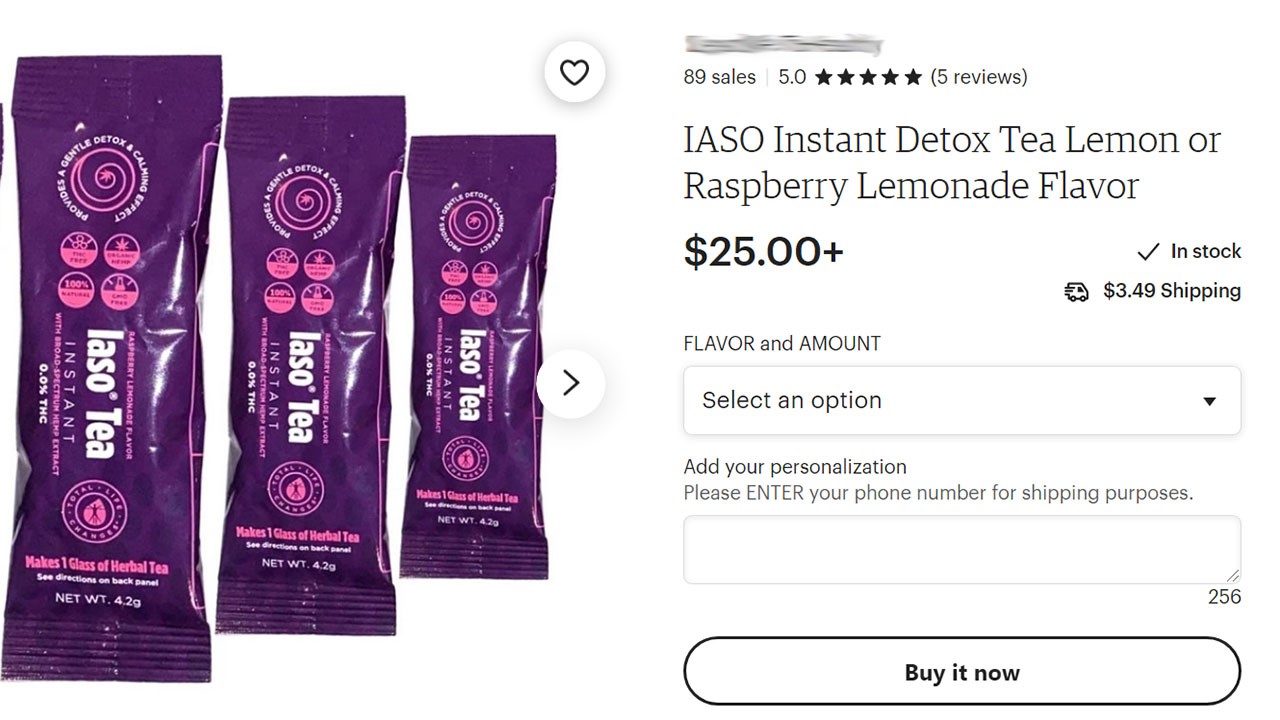Select the middle Iaso Tea packet image
Viewport: 1280px width, 720px height.
tap(312, 365)
